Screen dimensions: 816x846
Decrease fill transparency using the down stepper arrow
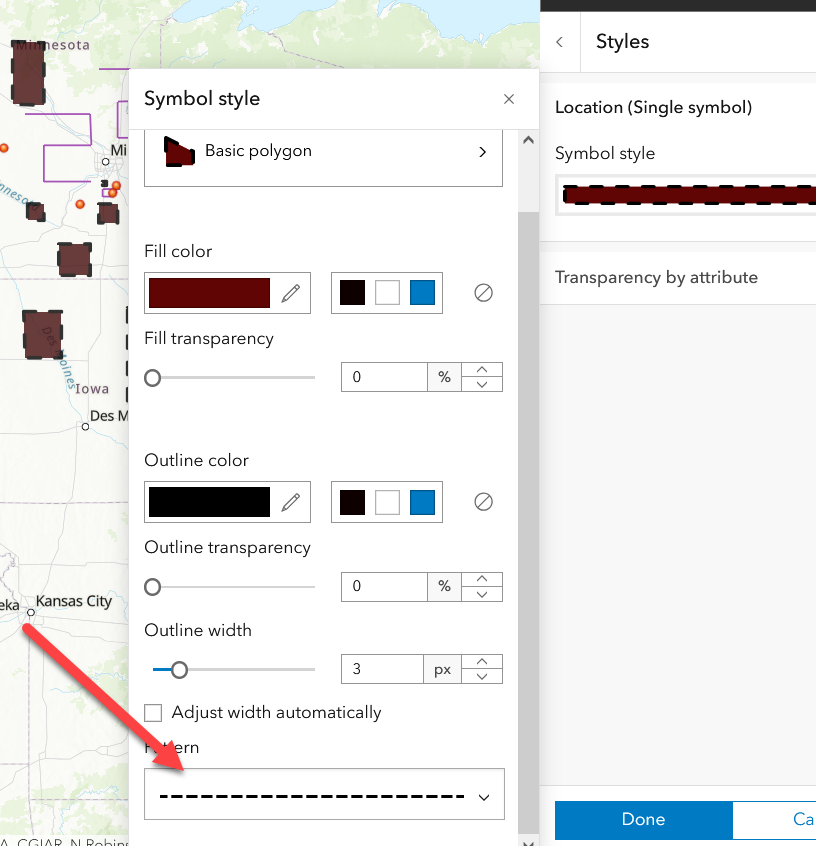[x=481, y=384]
